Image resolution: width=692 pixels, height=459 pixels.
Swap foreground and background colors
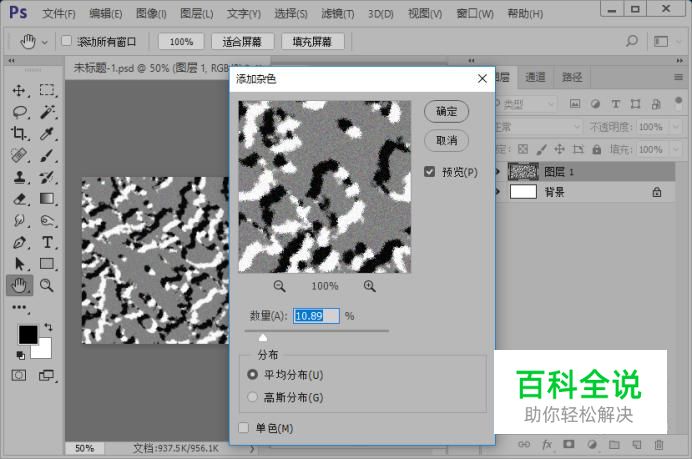(48, 327)
